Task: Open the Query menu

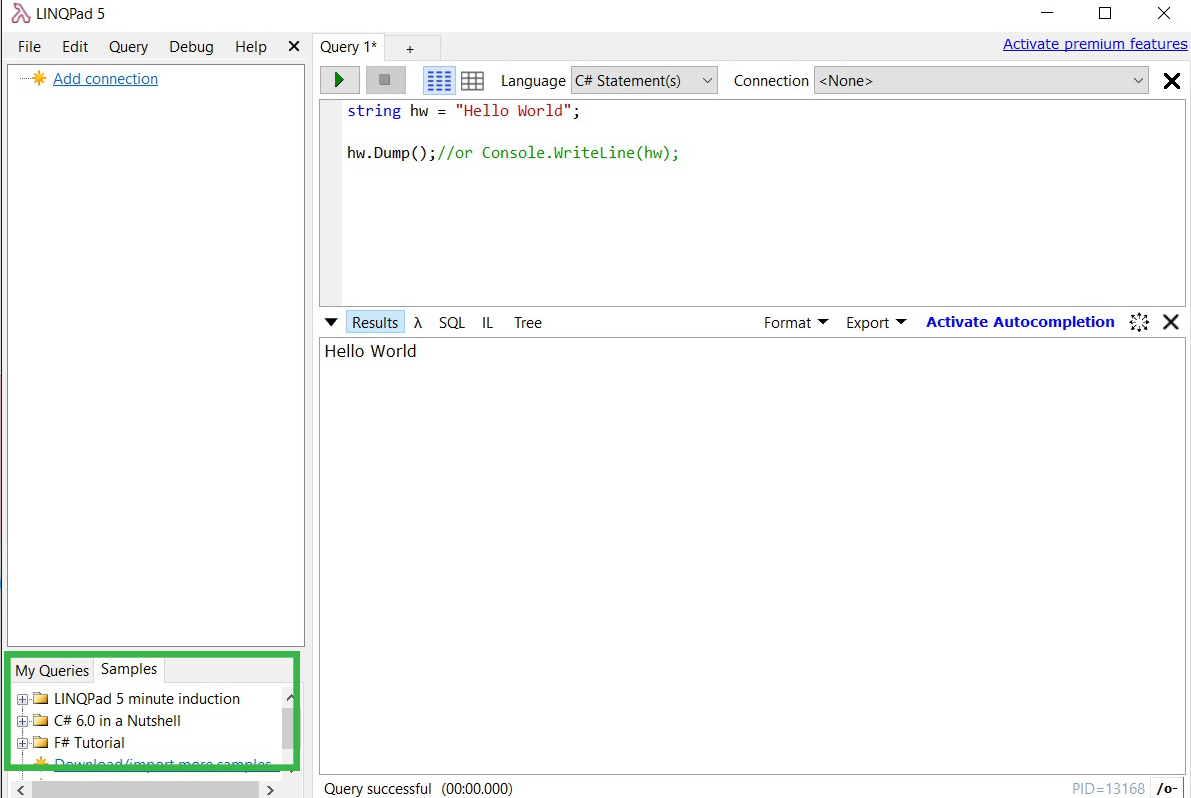Action: pyautogui.click(x=128, y=46)
